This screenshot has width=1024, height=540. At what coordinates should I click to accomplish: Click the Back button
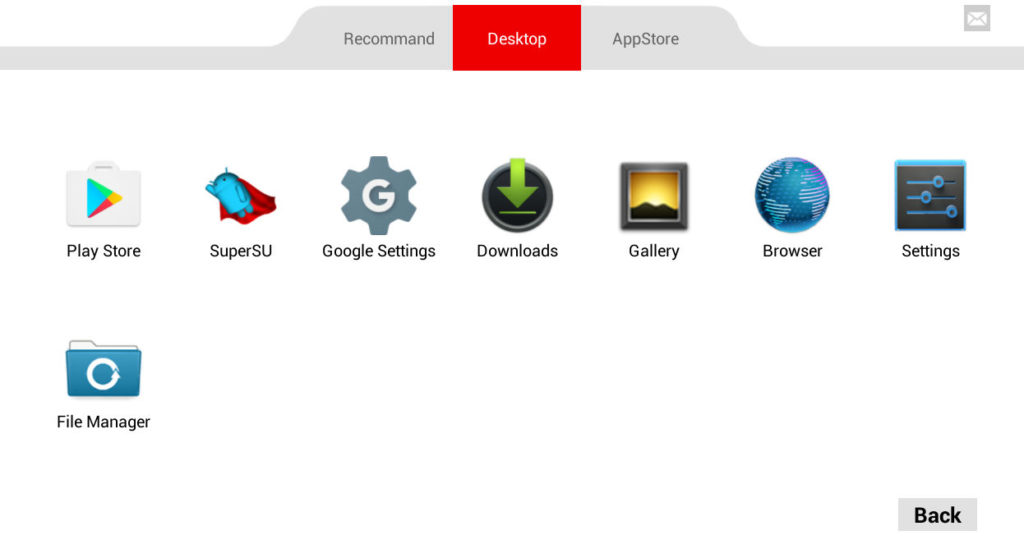tap(937, 515)
